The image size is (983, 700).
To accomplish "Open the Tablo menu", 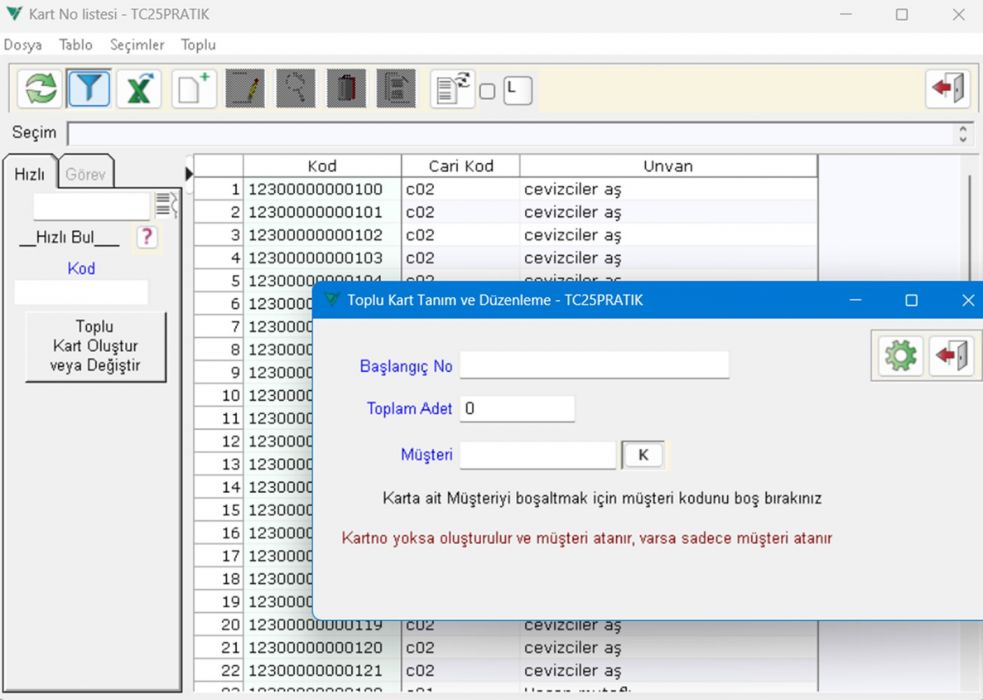I will pyautogui.click(x=75, y=45).
